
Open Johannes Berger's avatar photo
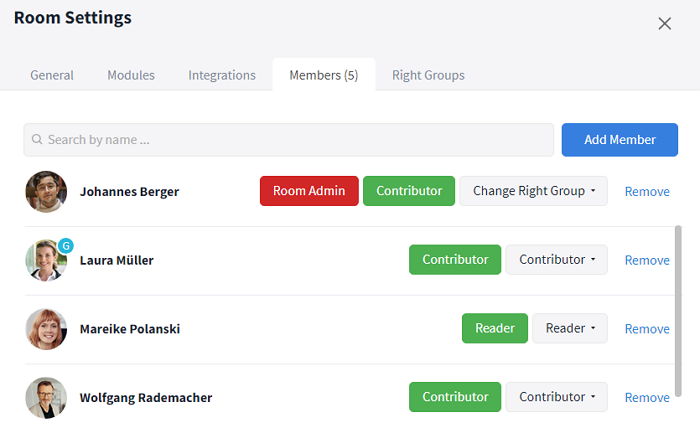click(46, 192)
